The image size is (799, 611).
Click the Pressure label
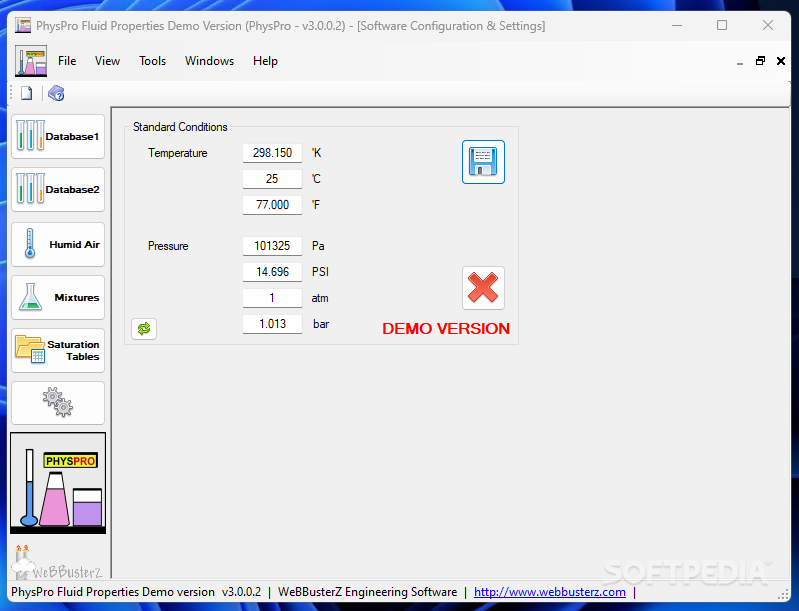point(168,246)
